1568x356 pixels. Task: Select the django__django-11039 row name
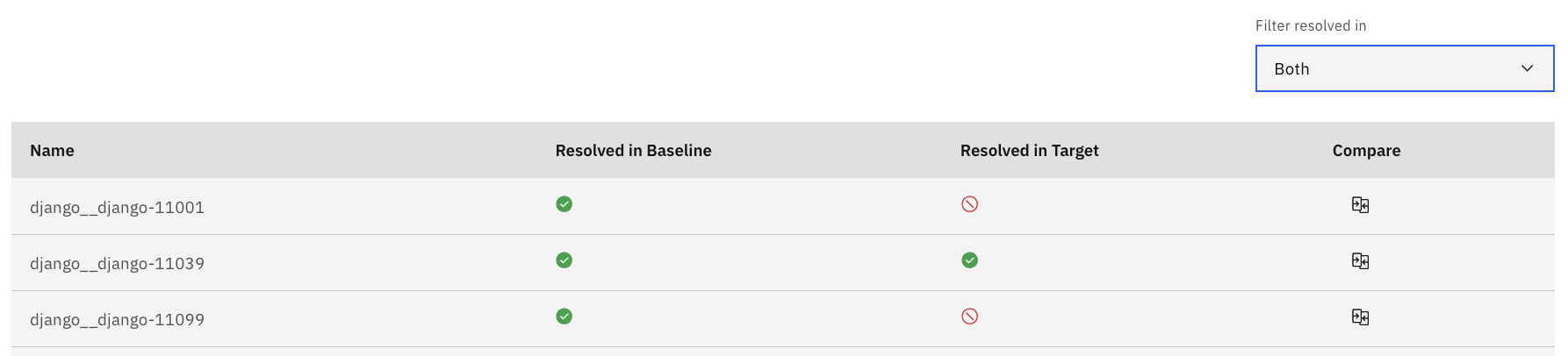coord(117,264)
